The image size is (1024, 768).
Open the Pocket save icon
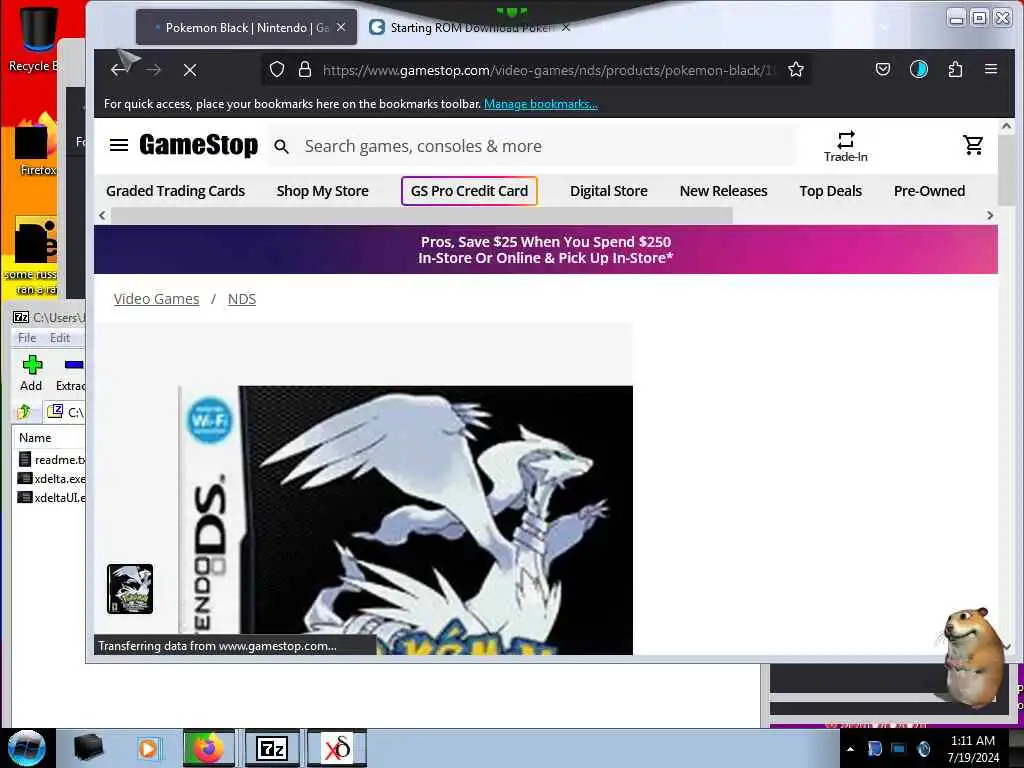click(x=883, y=69)
